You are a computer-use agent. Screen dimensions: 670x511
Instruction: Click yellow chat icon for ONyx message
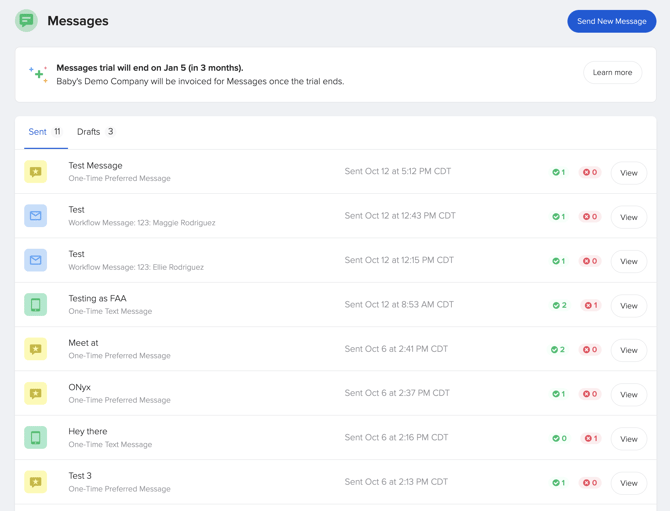pyautogui.click(x=36, y=394)
